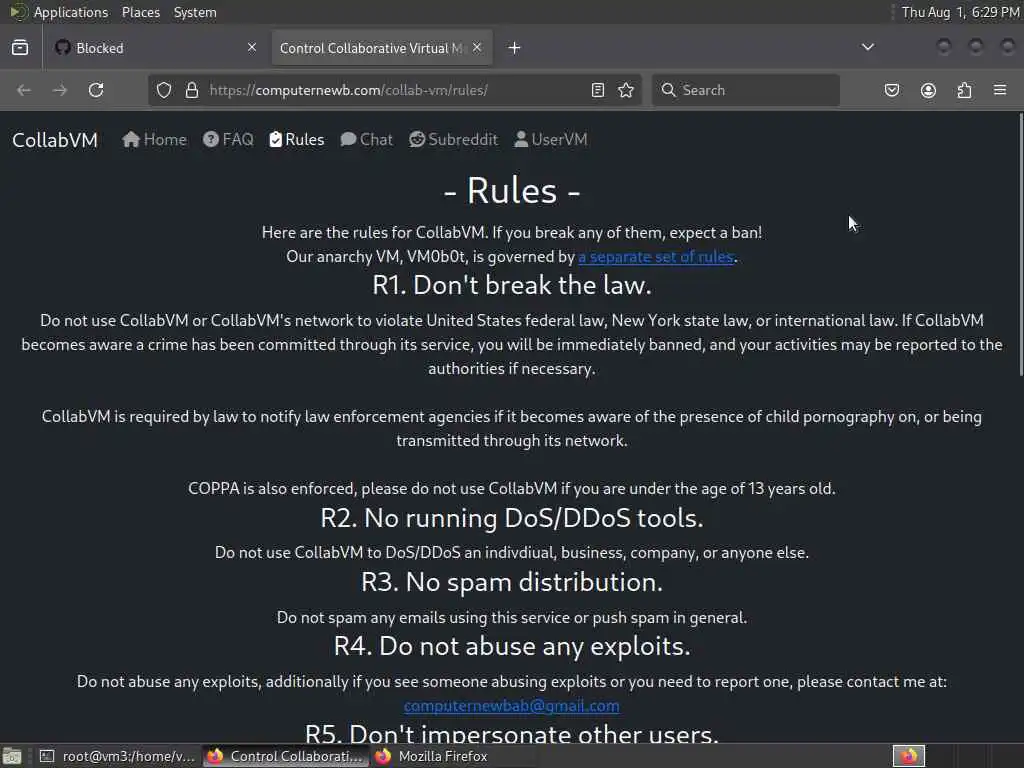Click the Firefox workspace switcher thumbnail
This screenshot has width=1024, height=768.
pos(908,756)
